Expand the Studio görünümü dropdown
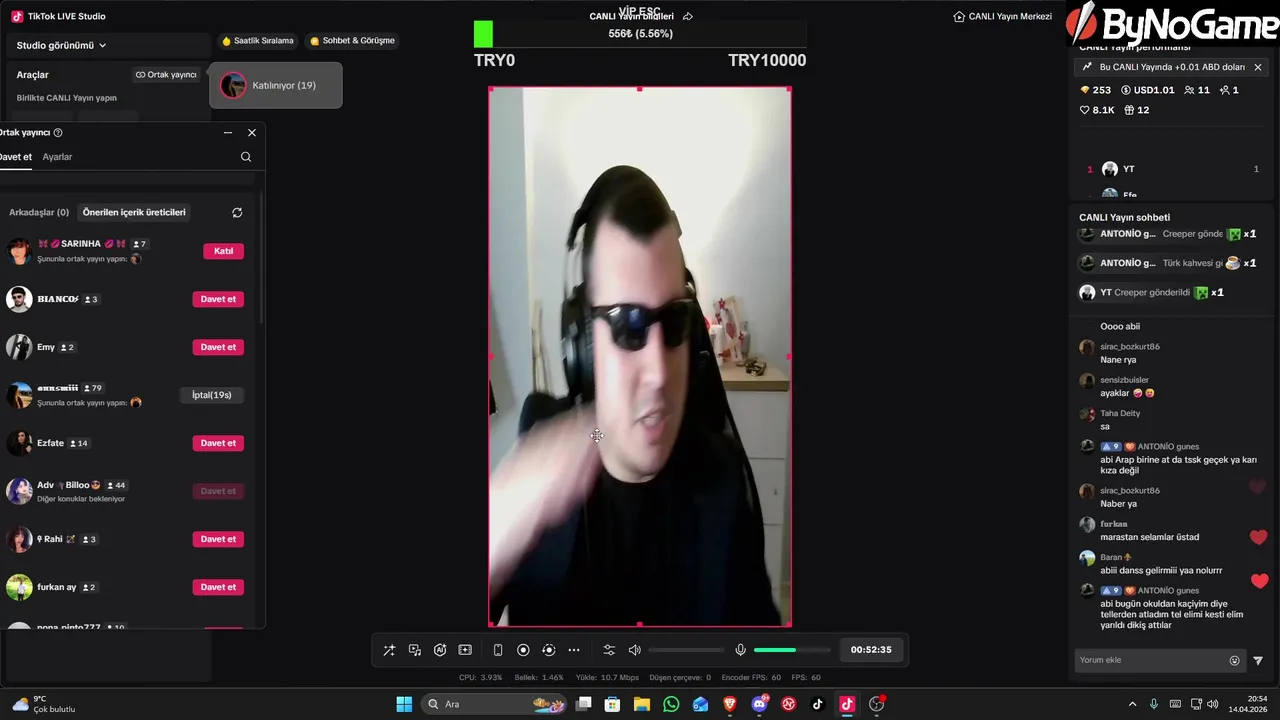Image resolution: width=1280 pixels, height=720 pixels. click(62, 45)
